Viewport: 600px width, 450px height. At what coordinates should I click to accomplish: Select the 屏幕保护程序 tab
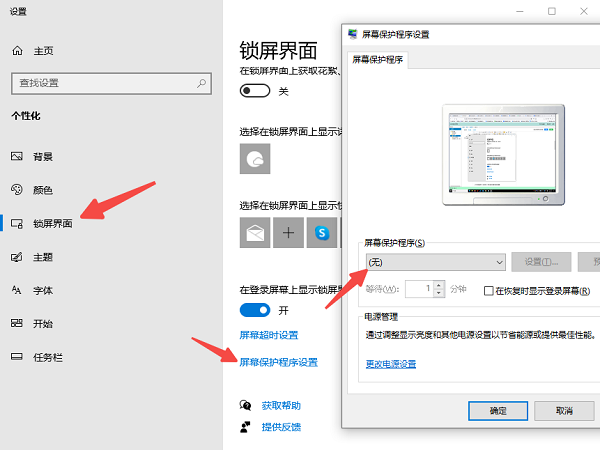378,60
